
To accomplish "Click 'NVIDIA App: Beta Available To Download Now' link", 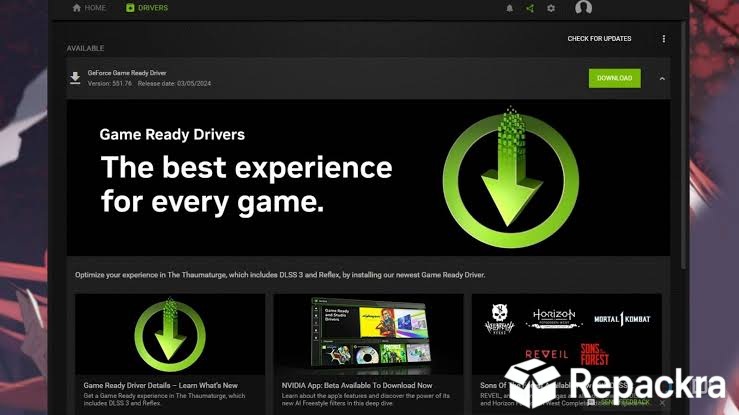I will point(357,385).
